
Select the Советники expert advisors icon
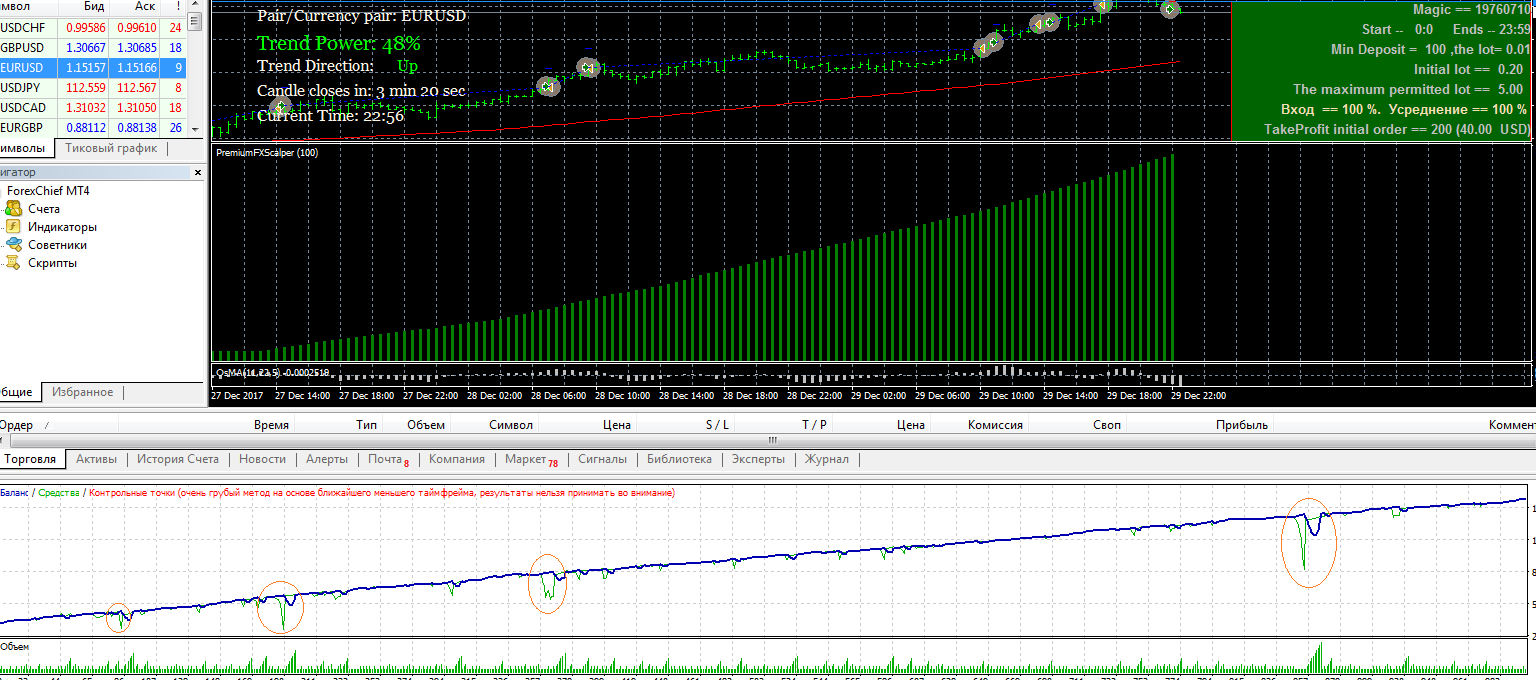[13, 245]
